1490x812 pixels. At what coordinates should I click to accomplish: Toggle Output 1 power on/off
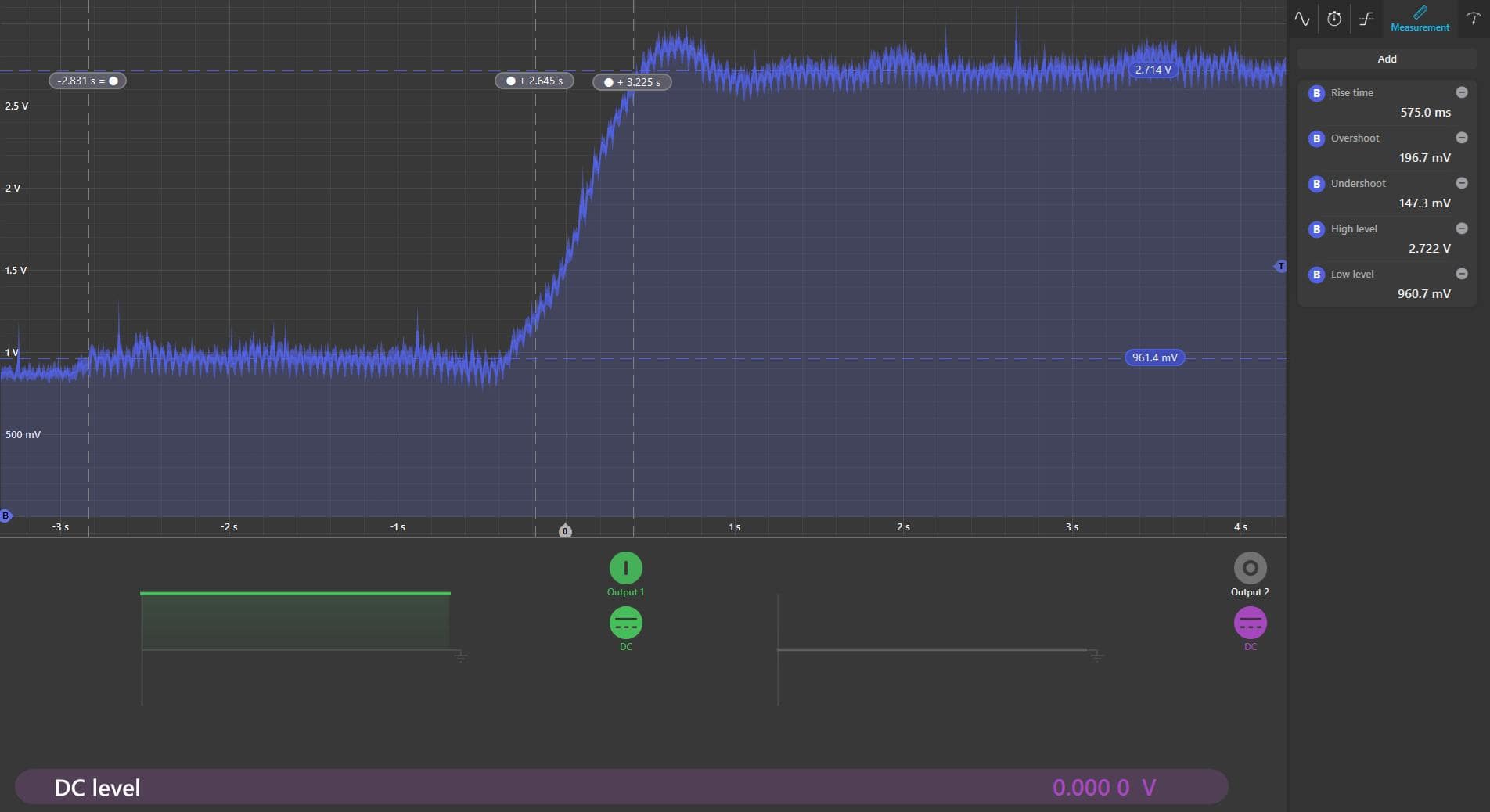pyautogui.click(x=625, y=568)
